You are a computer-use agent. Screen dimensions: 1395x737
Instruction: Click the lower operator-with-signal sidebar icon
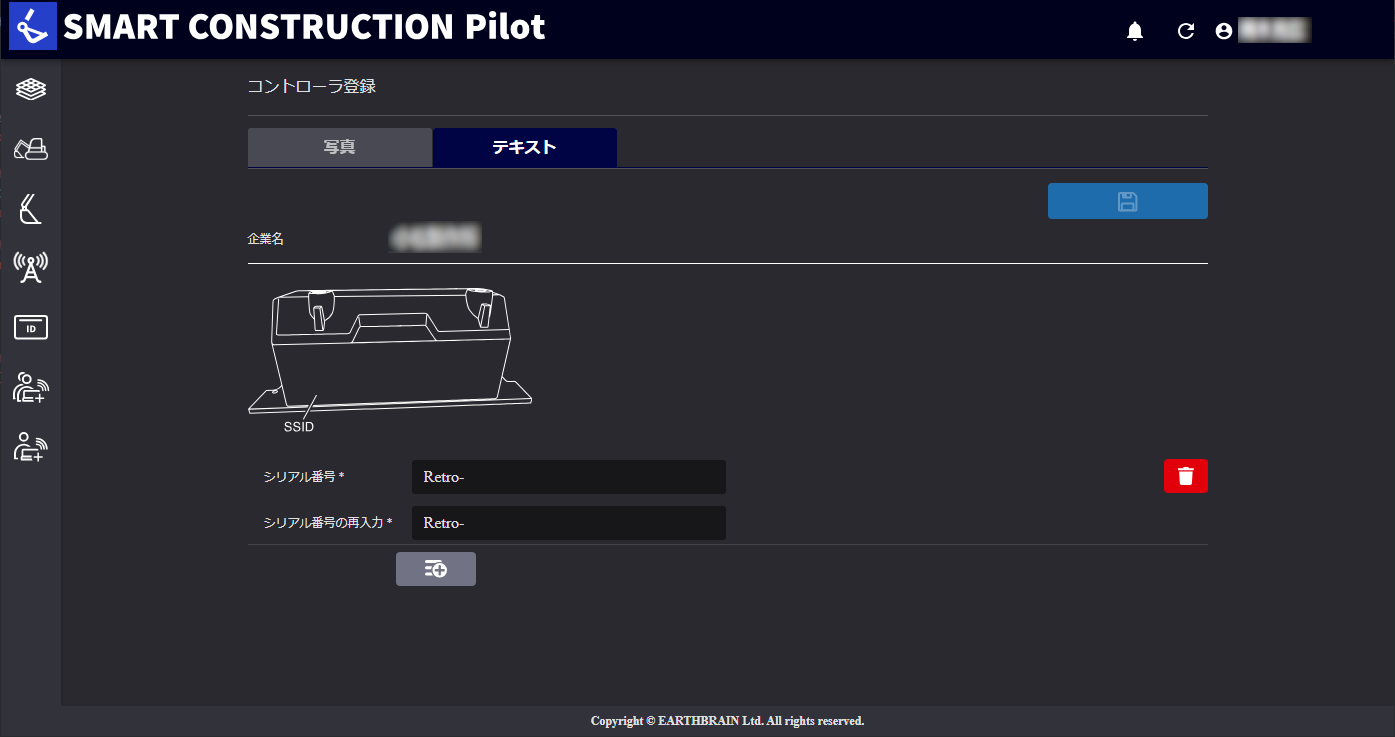click(x=31, y=446)
